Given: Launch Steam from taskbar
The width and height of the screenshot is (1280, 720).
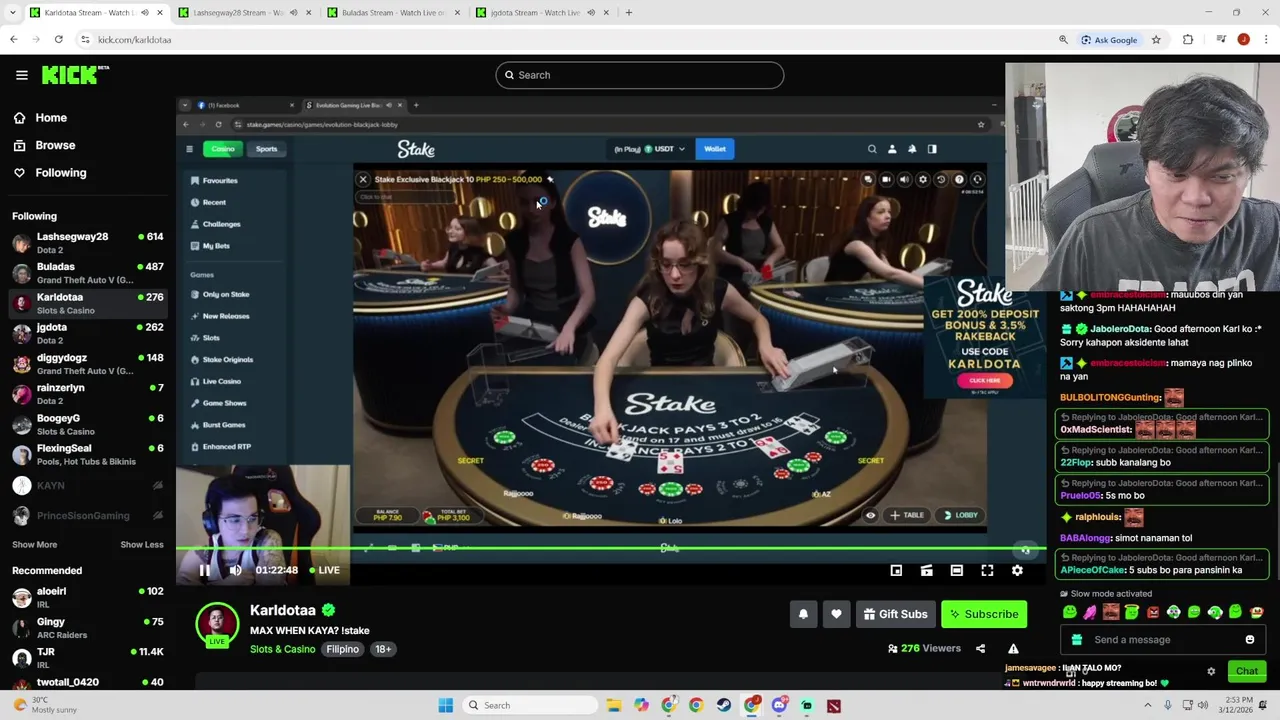Looking at the screenshot, I should point(724,705).
